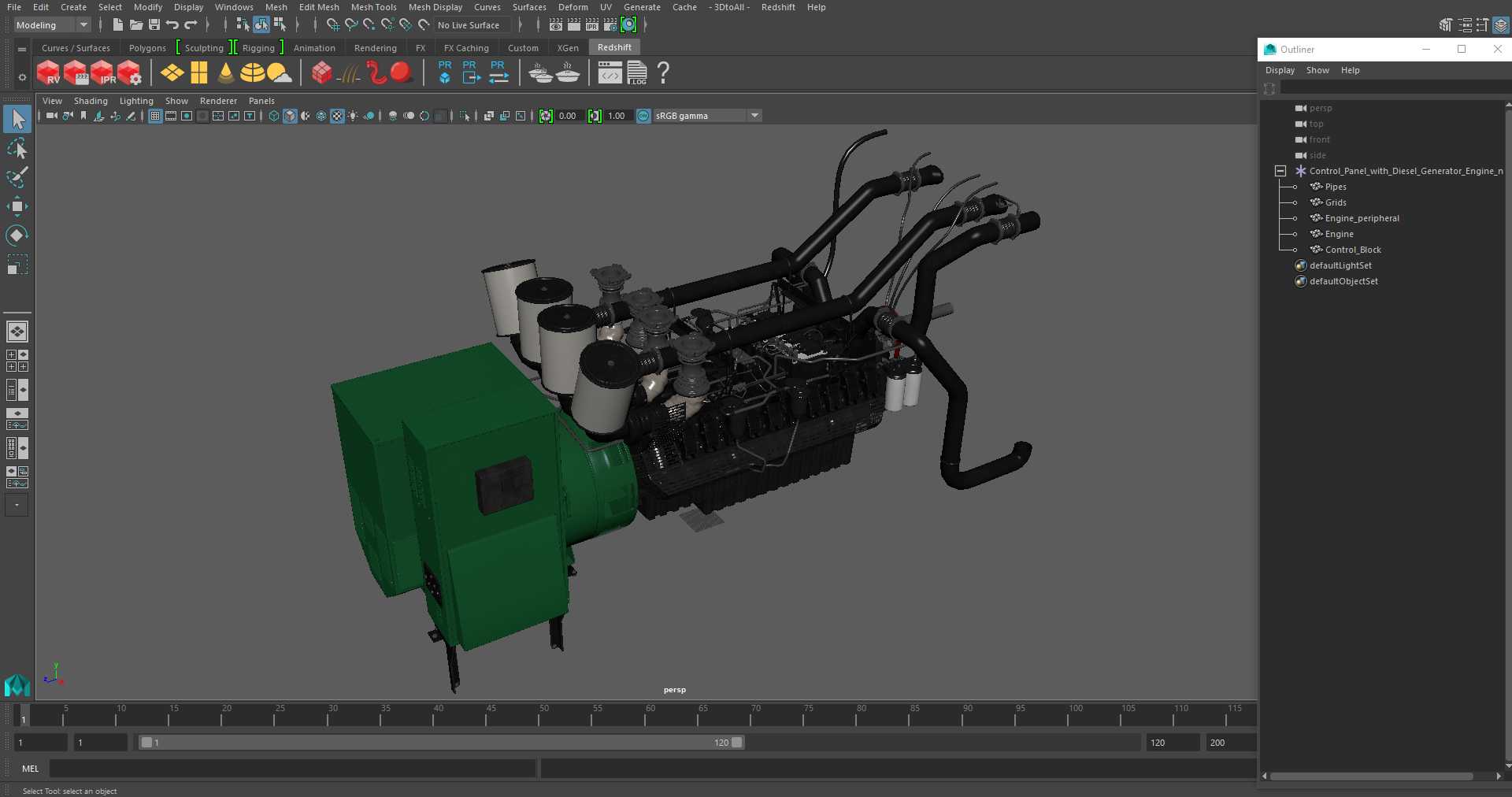This screenshot has height=797, width=1512.
Task: Toggle isolate select in viewport
Action: [465, 116]
